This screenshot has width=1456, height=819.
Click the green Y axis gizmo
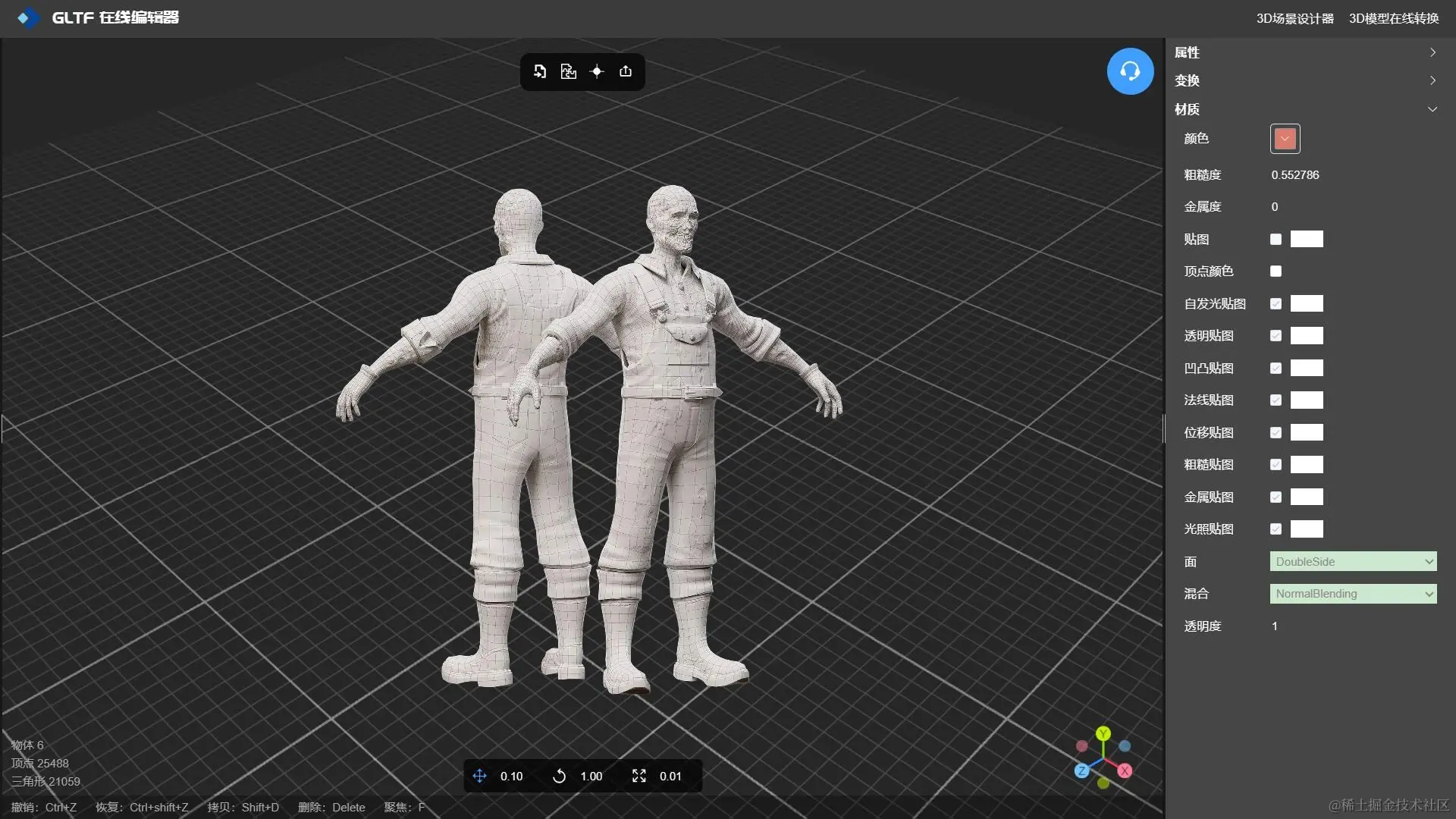(x=1103, y=733)
